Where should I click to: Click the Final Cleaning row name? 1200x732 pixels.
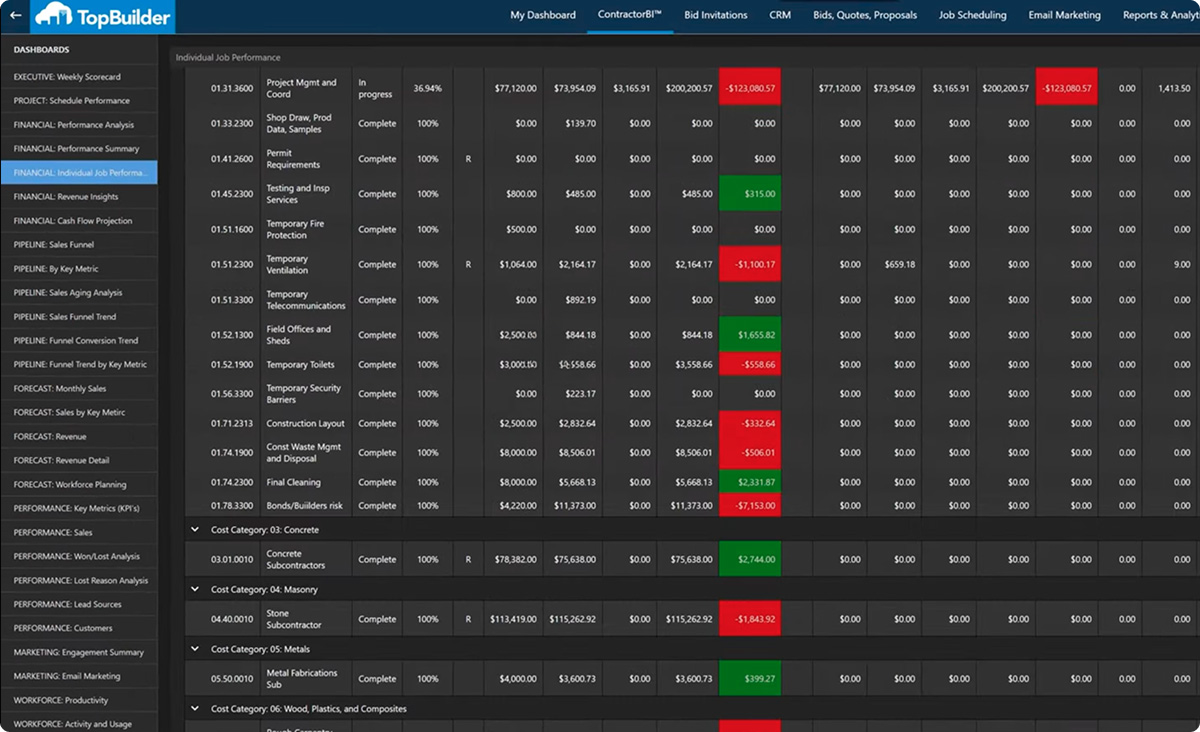point(293,482)
